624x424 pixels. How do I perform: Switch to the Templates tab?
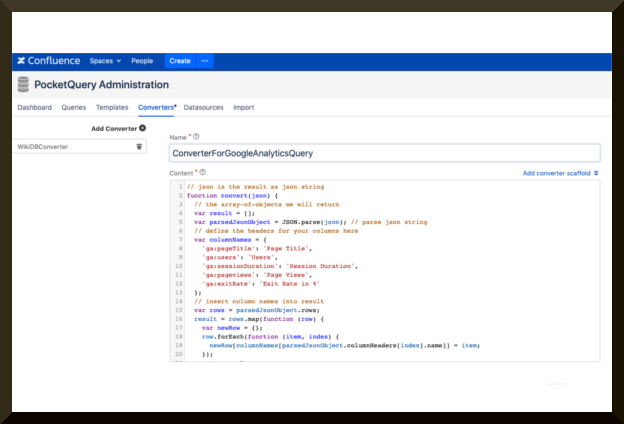(112, 107)
